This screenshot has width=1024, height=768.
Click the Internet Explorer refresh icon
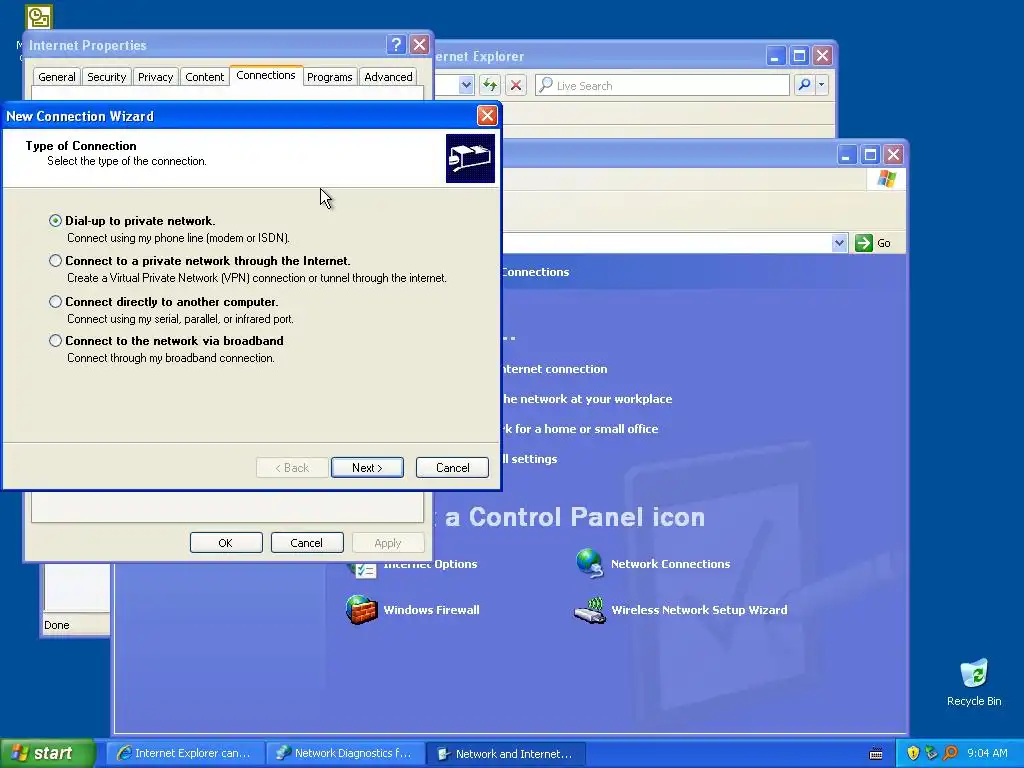tap(490, 85)
